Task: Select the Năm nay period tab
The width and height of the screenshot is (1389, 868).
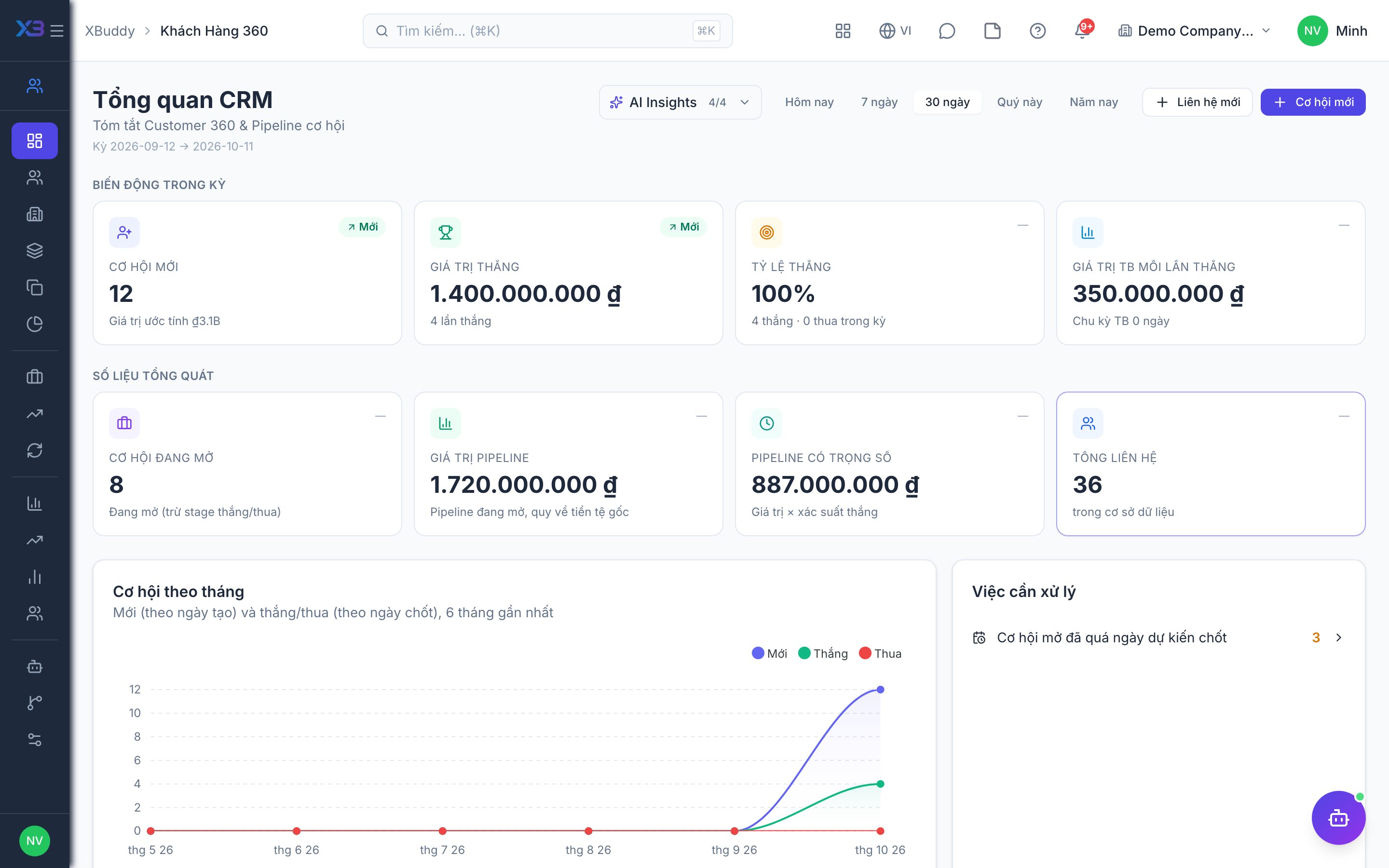Action: click(x=1093, y=102)
